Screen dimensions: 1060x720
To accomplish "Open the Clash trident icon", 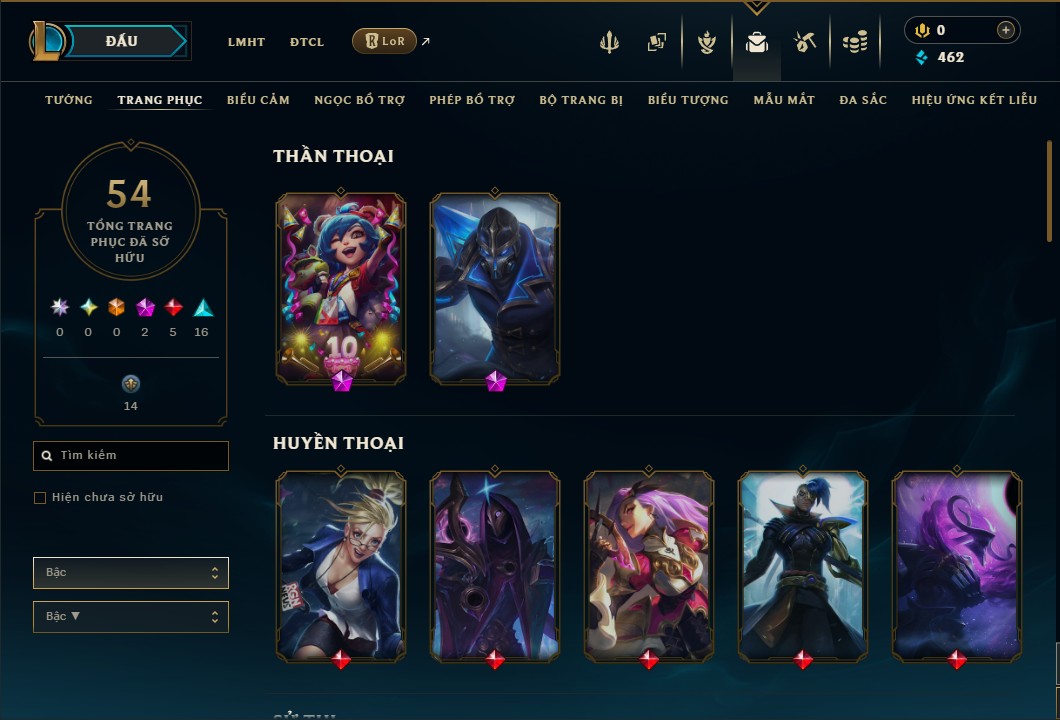I will 609,42.
